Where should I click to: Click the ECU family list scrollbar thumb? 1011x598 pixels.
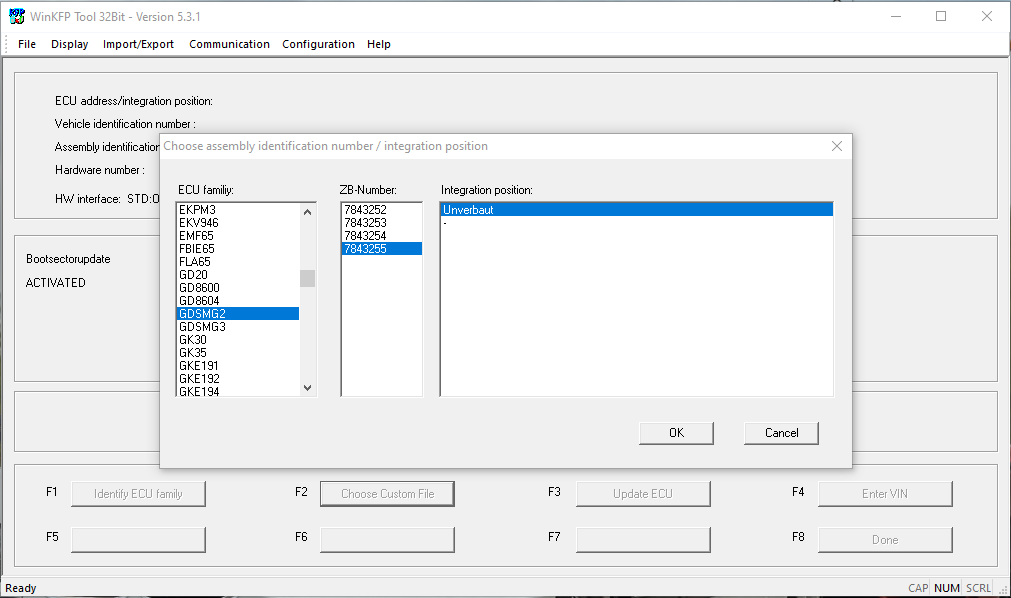(x=308, y=278)
